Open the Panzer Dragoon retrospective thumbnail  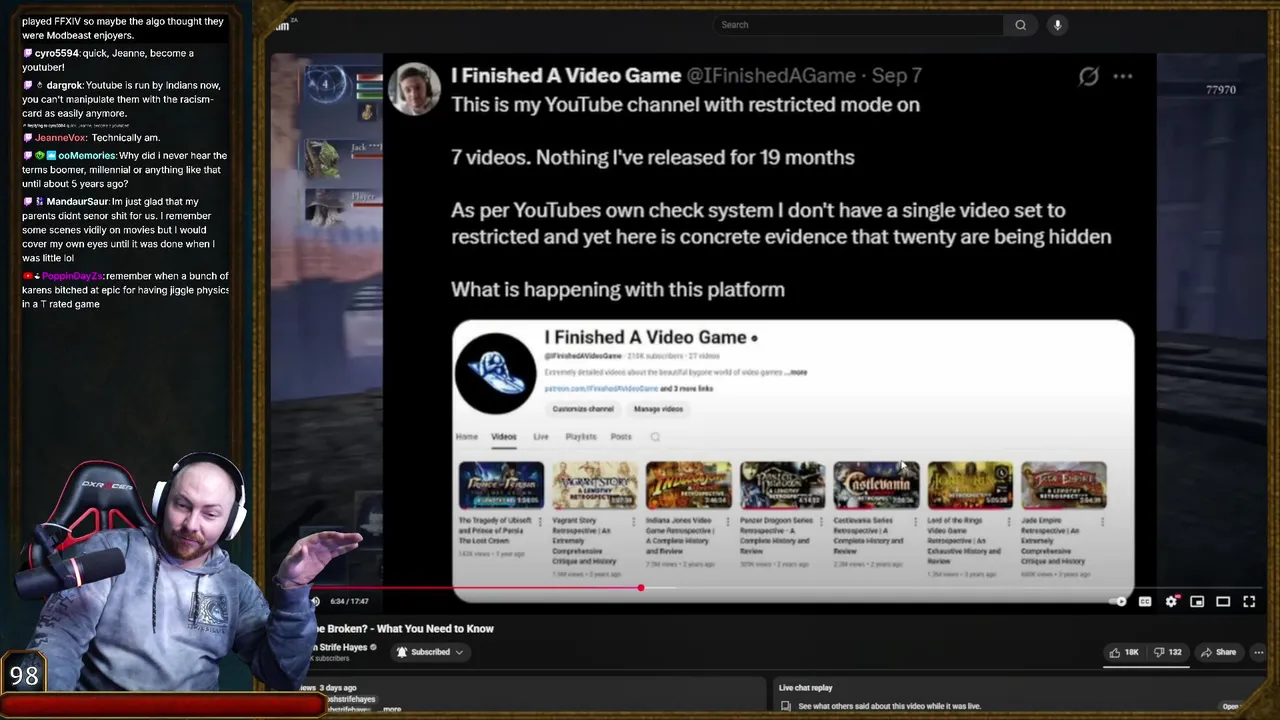[782, 485]
